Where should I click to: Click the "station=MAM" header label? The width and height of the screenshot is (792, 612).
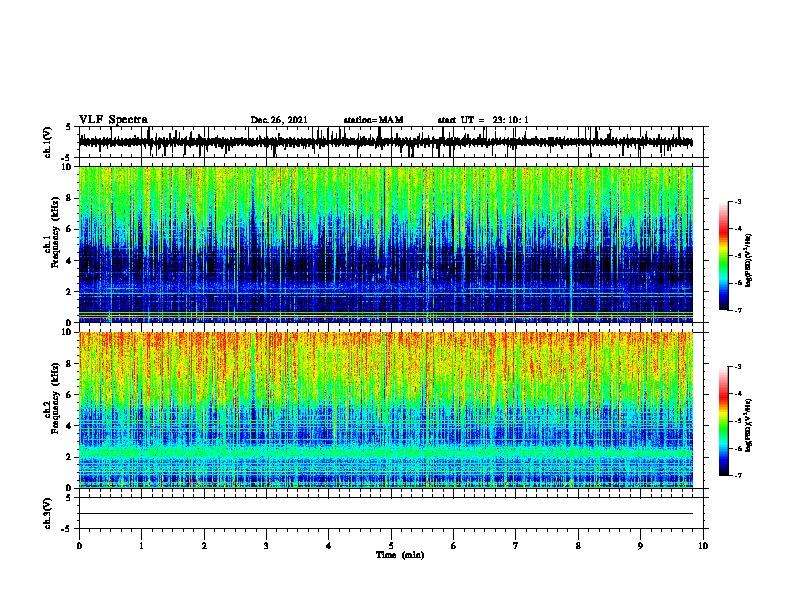click(373, 120)
